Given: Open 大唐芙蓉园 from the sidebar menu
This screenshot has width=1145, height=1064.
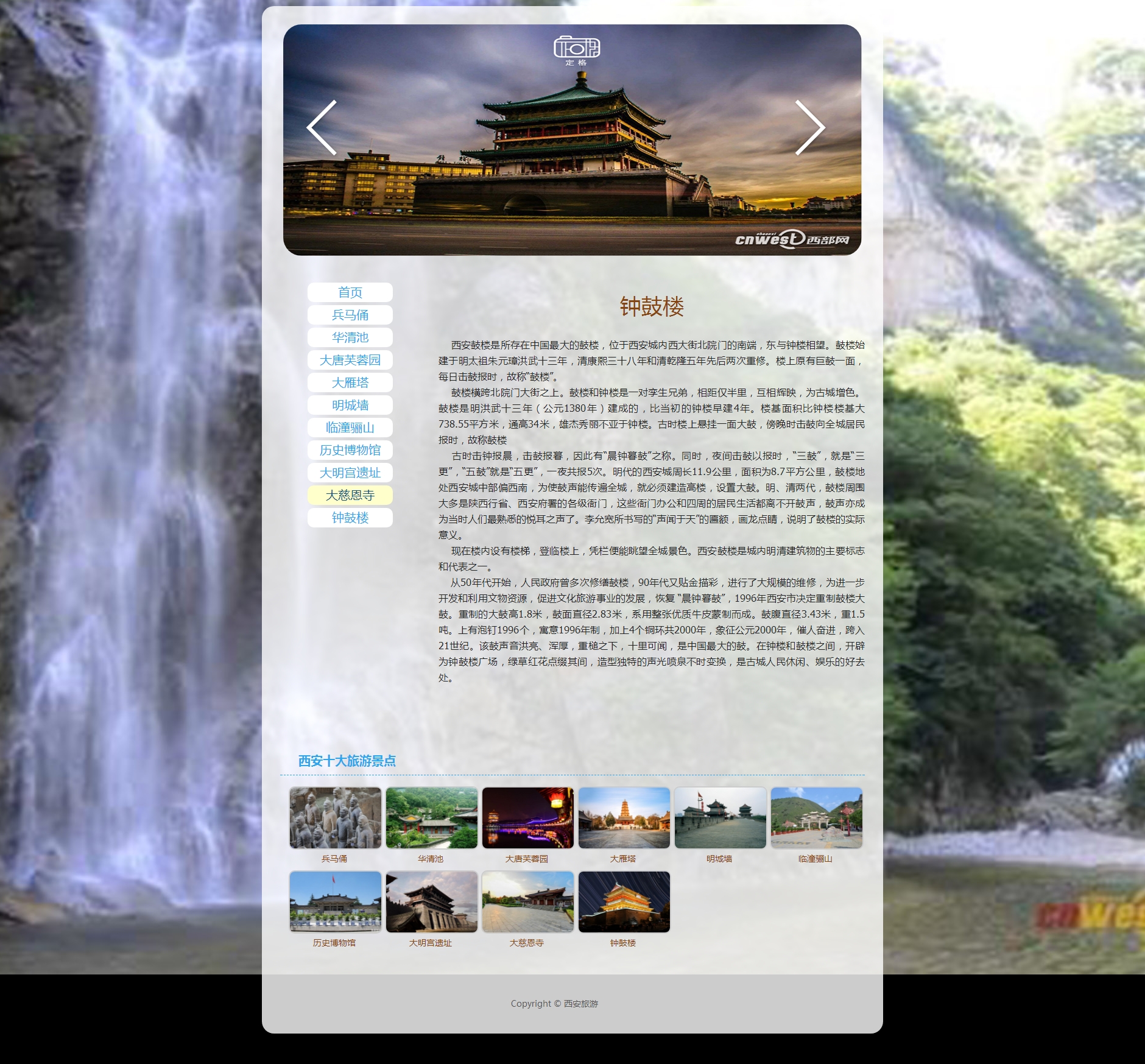Looking at the screenshot, I should 350,360.
